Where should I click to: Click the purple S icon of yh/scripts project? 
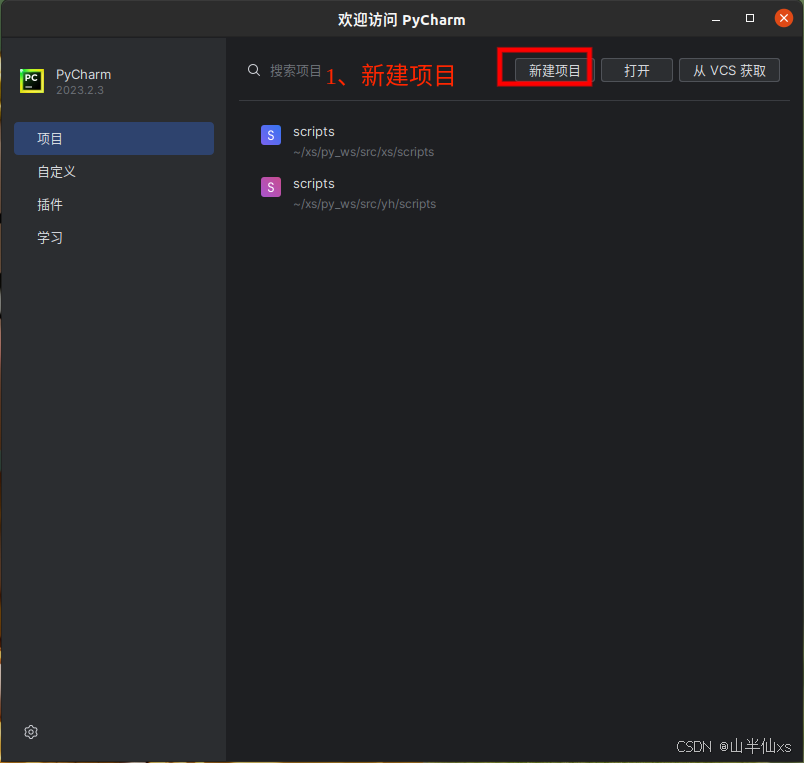[x=271, y=187]
